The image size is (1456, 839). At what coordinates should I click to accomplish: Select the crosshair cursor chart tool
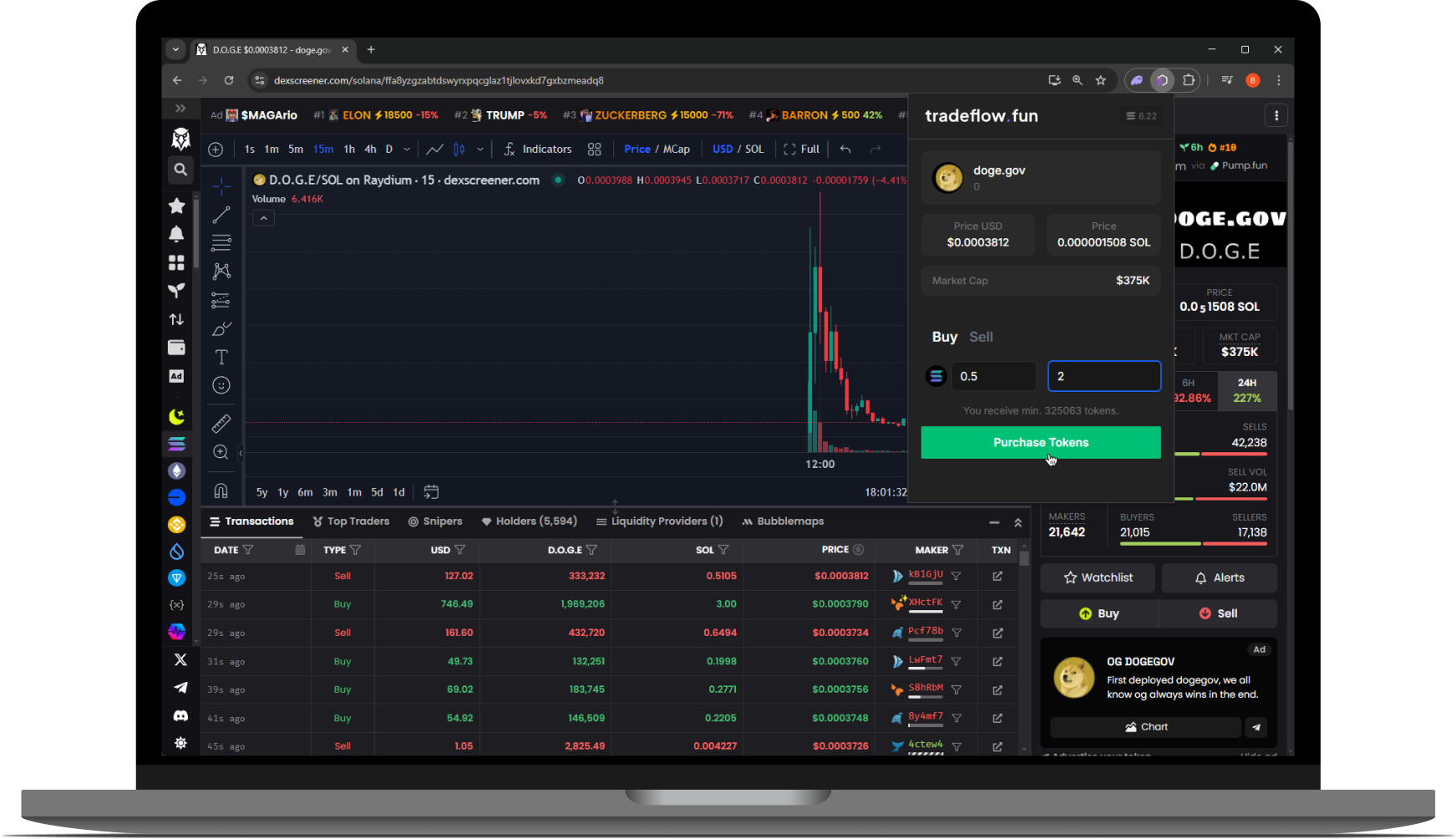coord(221,186)
